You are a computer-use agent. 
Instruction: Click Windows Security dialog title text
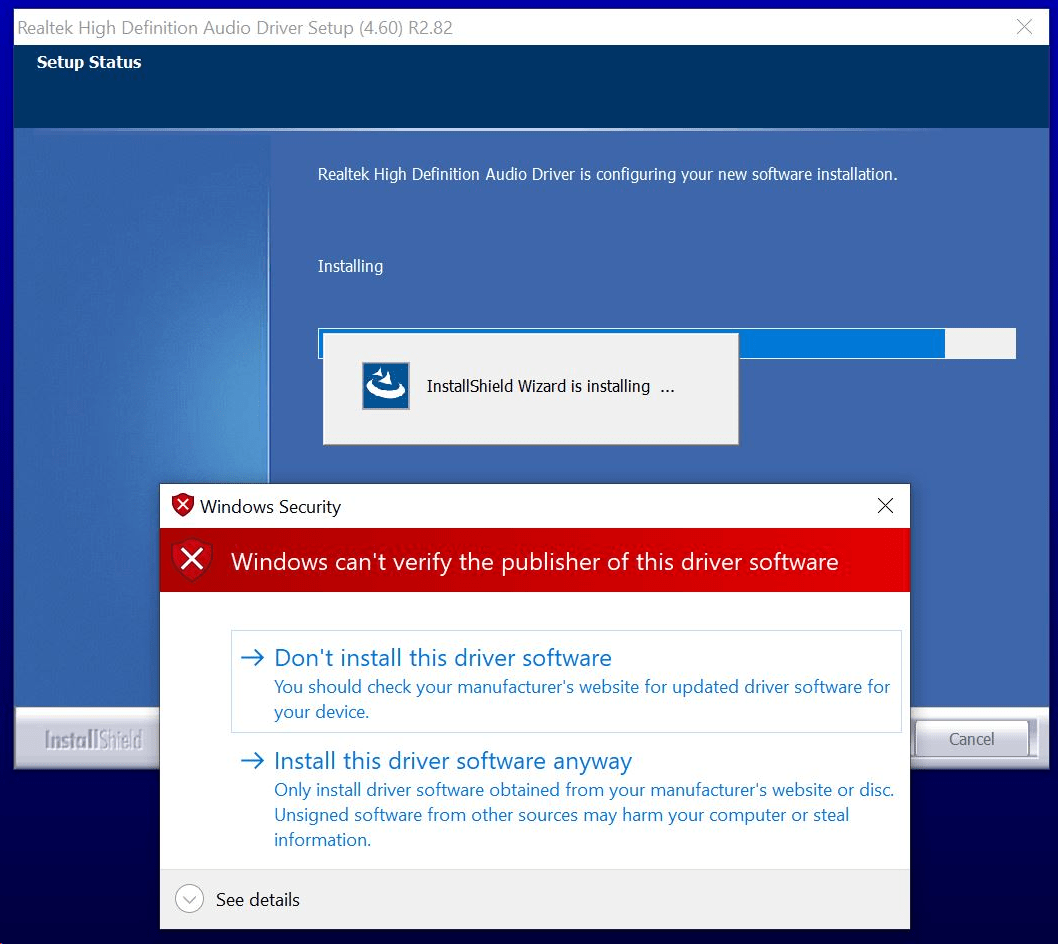pos(271,506)
